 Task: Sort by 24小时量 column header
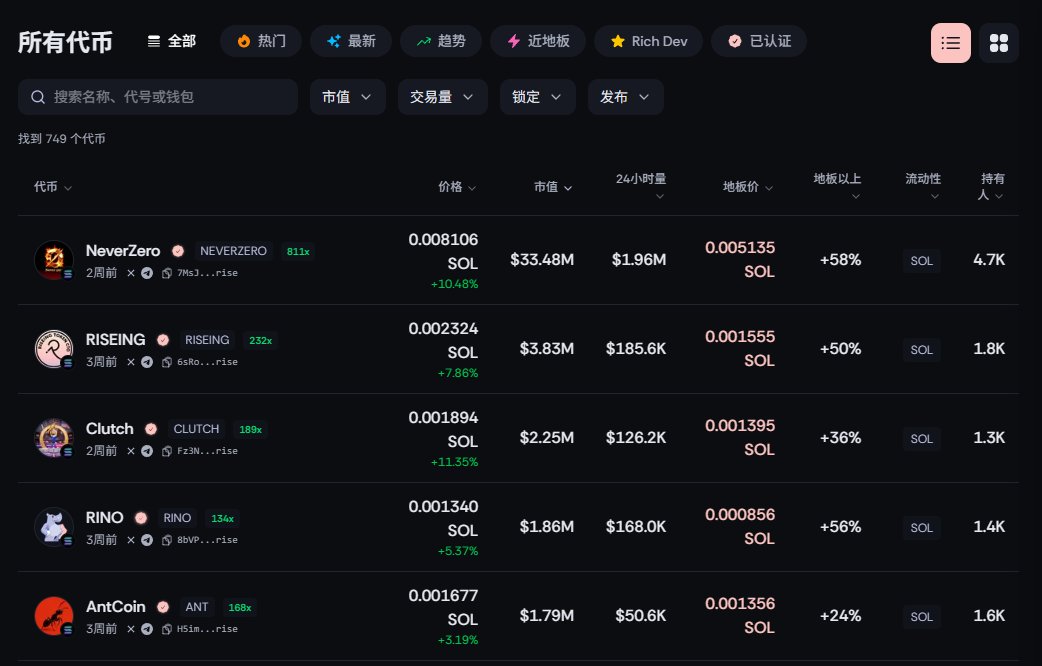641,187
